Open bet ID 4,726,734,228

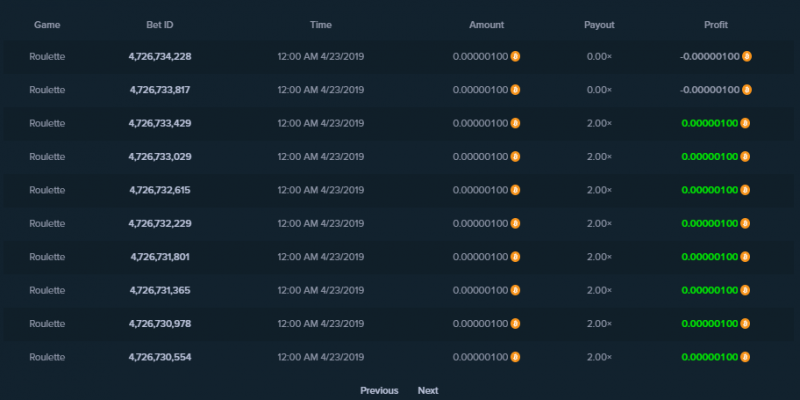pos(160,57)
